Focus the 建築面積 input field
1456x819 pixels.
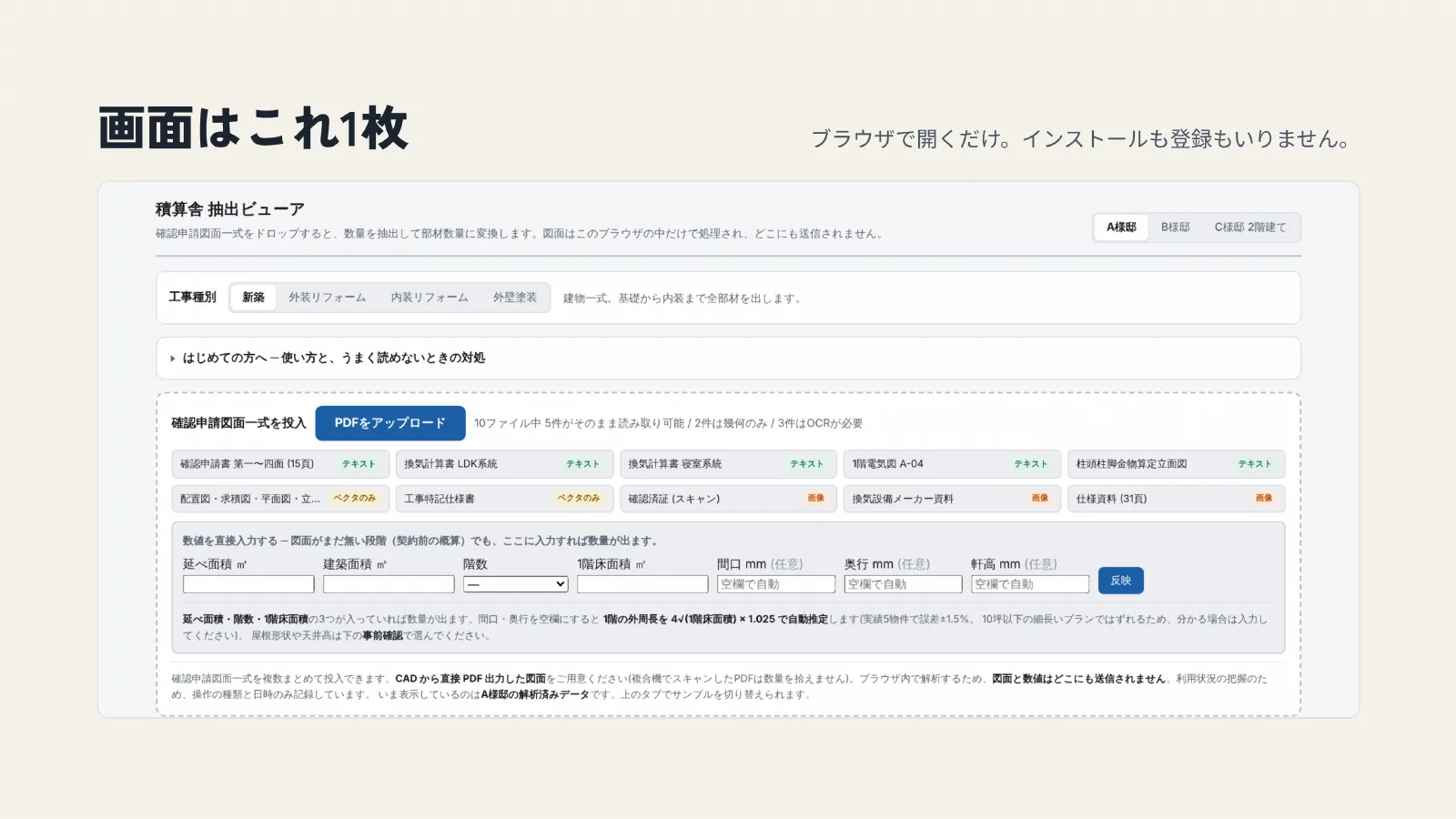coord(389,584)
